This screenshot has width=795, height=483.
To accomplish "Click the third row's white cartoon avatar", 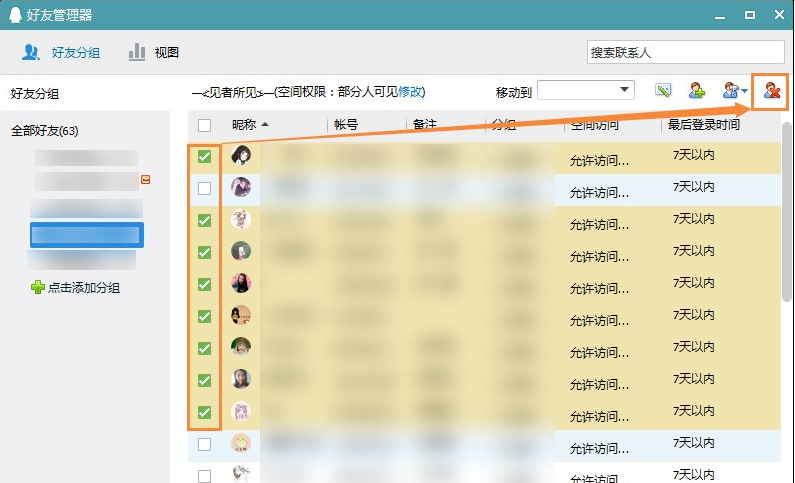I will 241,219.
